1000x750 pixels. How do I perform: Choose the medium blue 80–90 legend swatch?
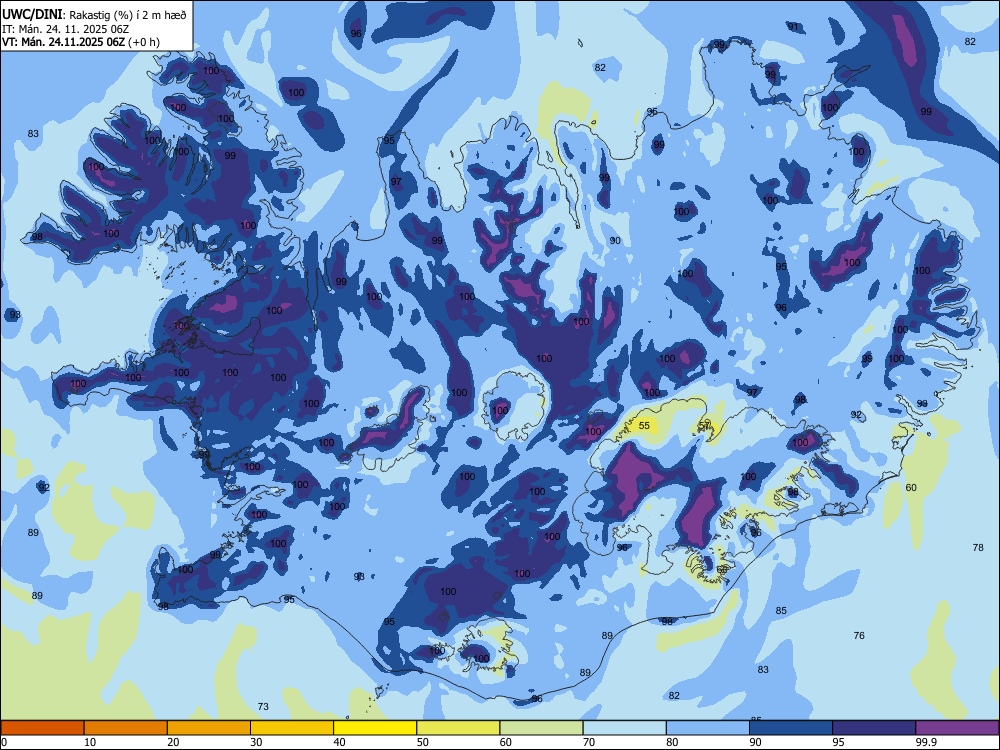707,728
